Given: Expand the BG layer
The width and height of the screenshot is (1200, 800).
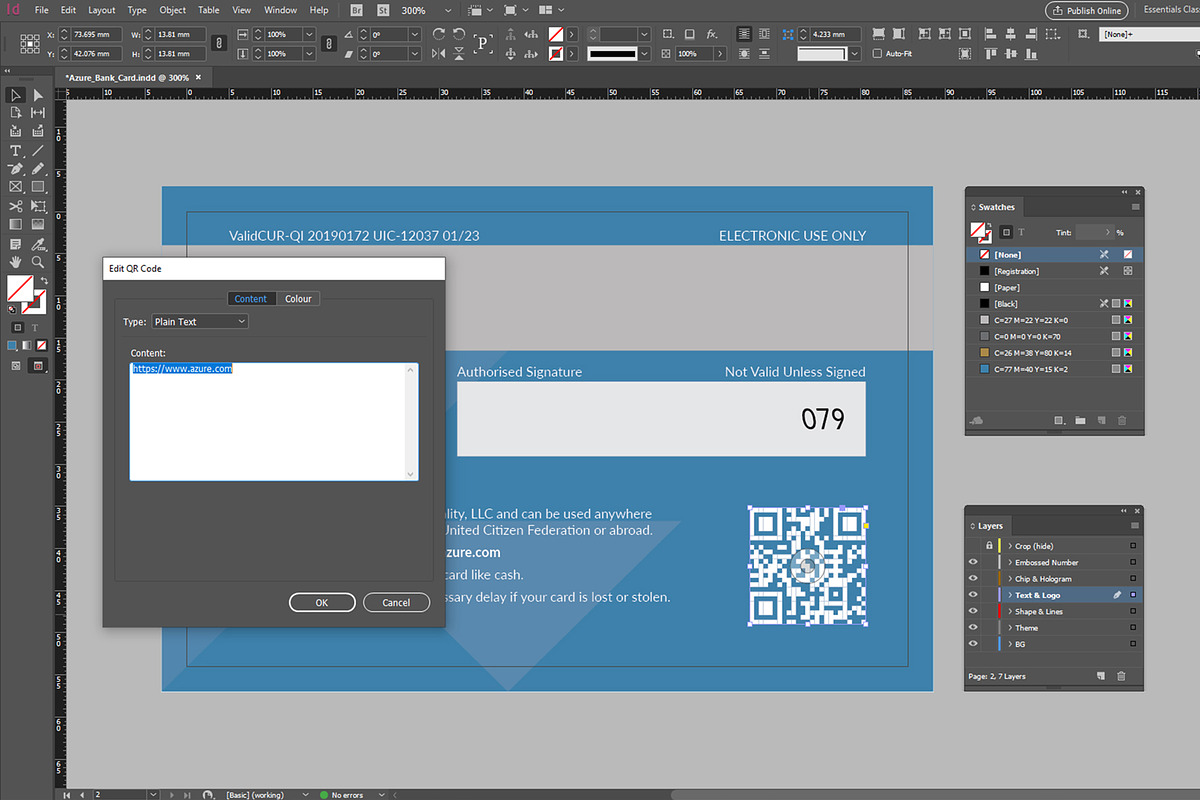Looking at the screenshot, I should tap(1010, 644).
